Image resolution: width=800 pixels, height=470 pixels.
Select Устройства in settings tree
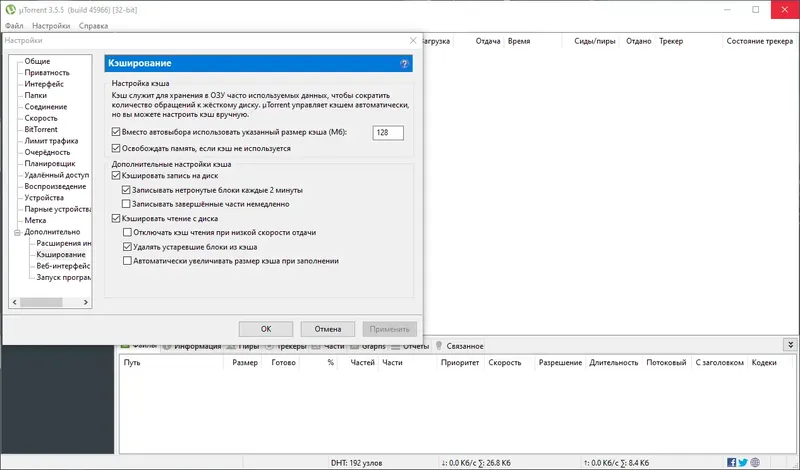[x=44, y=197]
